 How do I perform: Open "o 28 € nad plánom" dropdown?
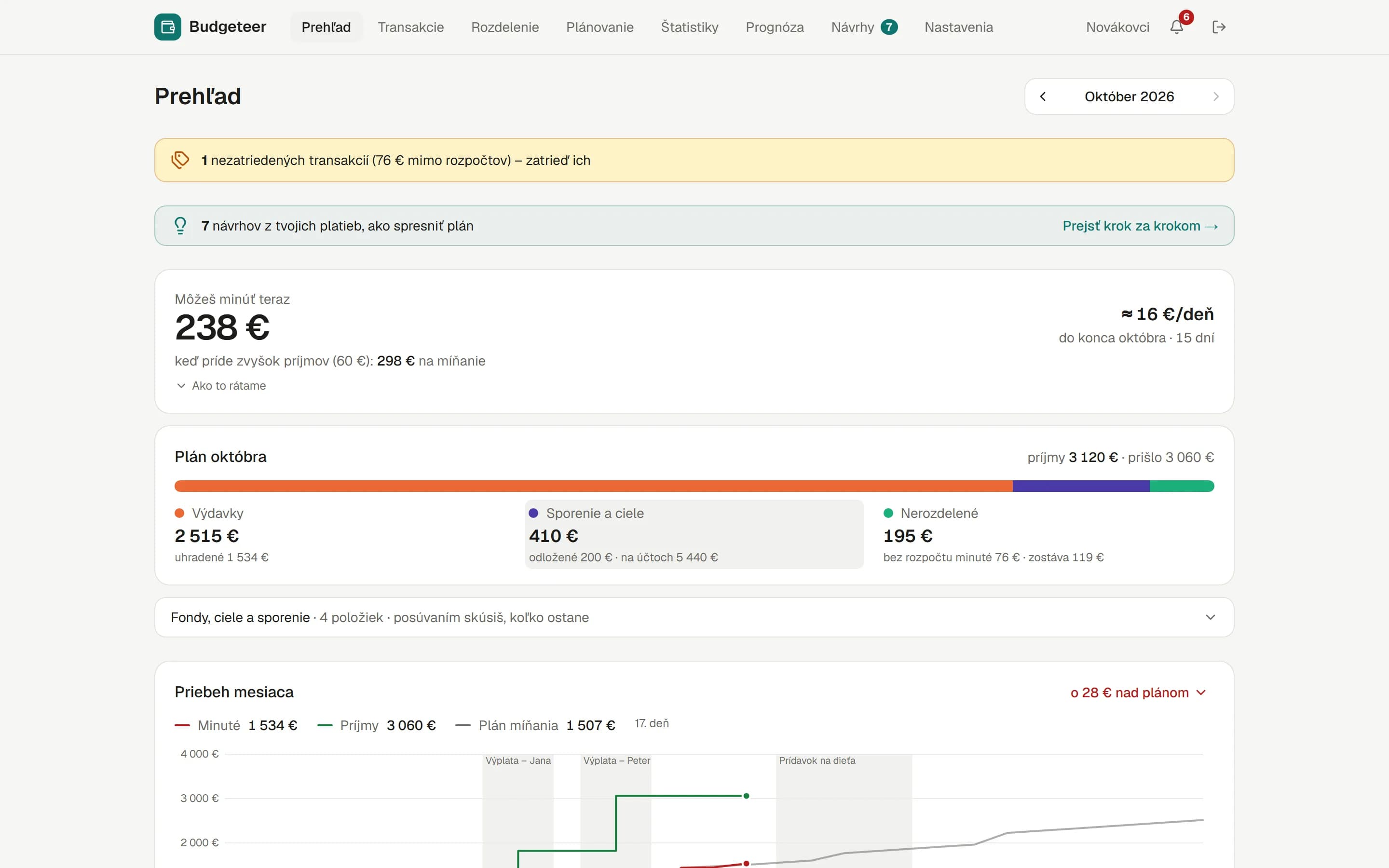coord(1138,692)
